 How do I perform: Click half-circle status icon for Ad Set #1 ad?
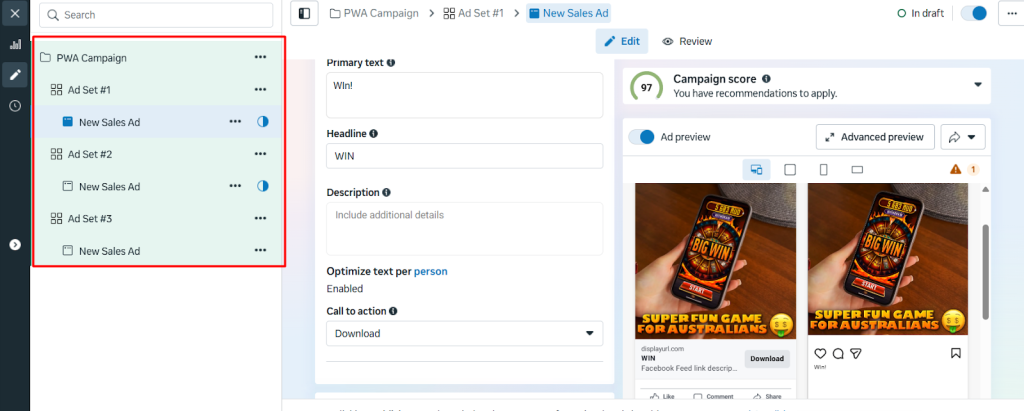pyautogui.click(x=263, y=122)
